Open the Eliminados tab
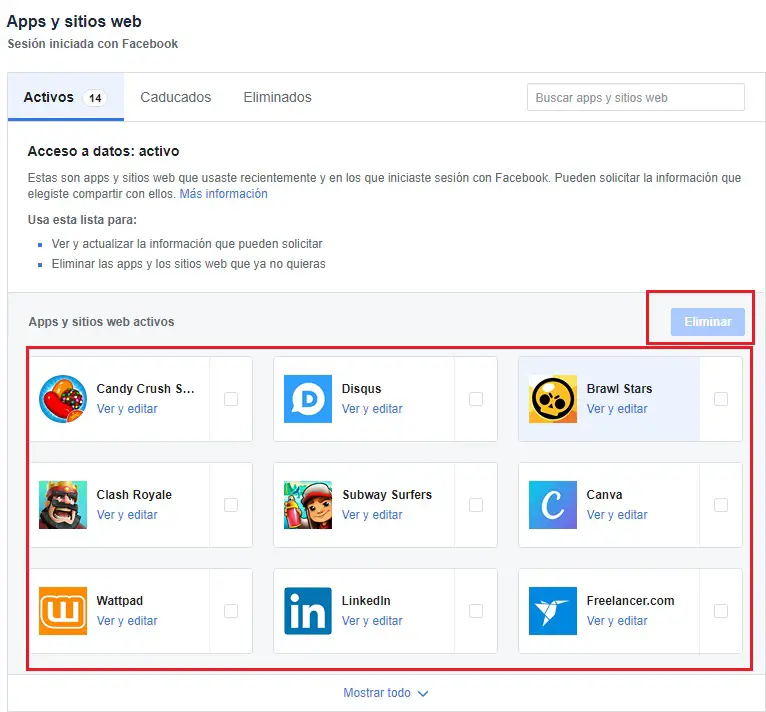Screen dimensions: 766x712 click(277, 97)
